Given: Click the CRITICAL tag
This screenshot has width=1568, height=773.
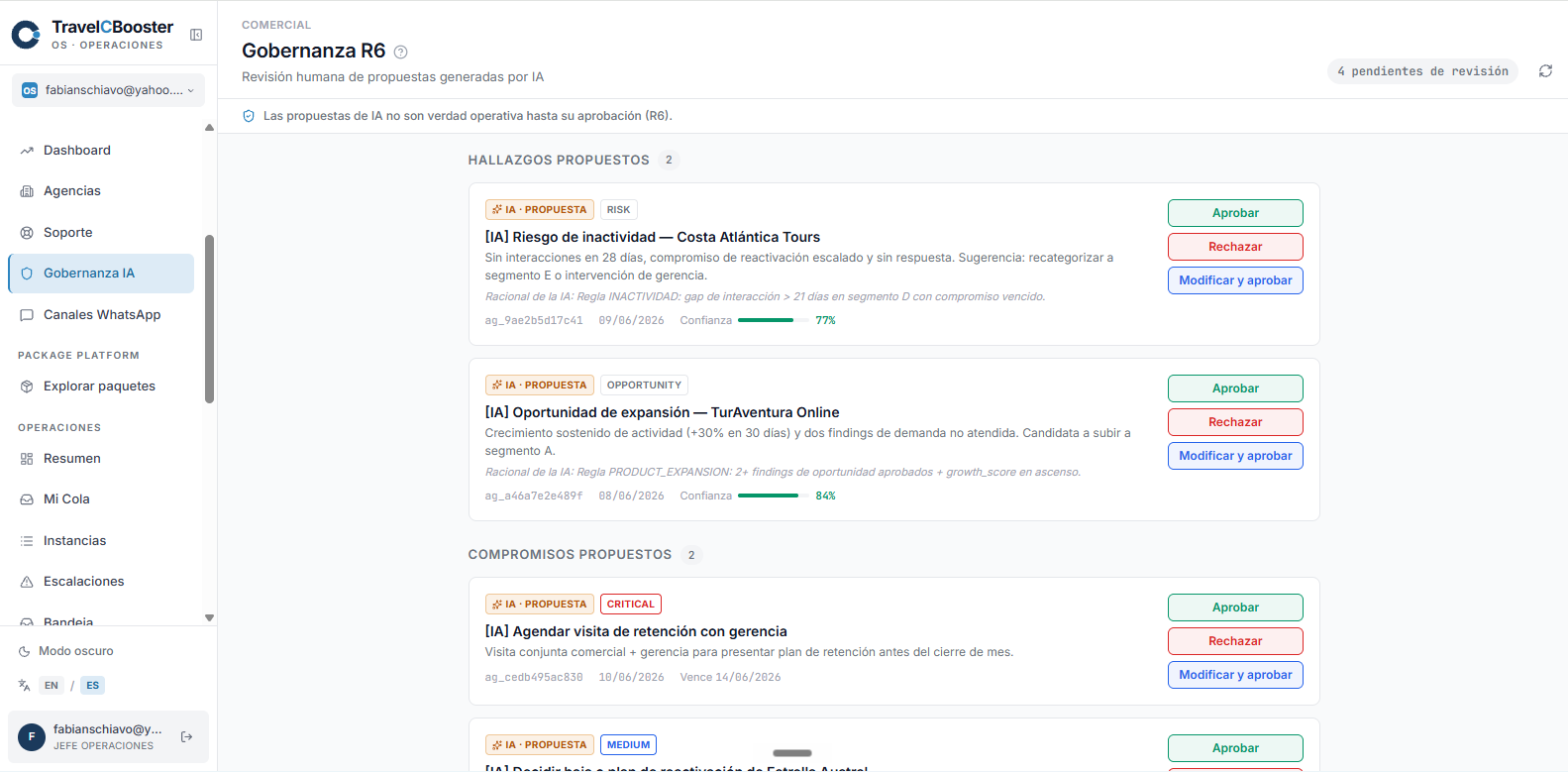Looking at the screenshot, I should (631, 605).
